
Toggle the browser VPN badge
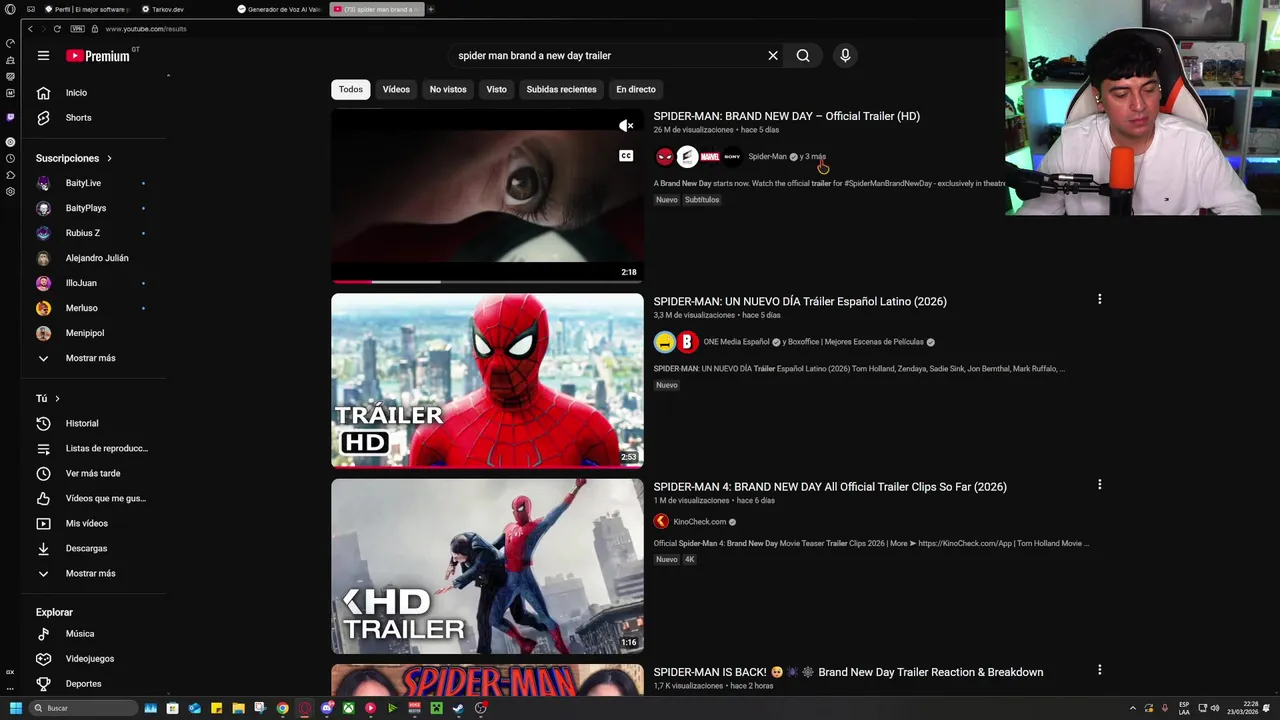click(78, 29)
